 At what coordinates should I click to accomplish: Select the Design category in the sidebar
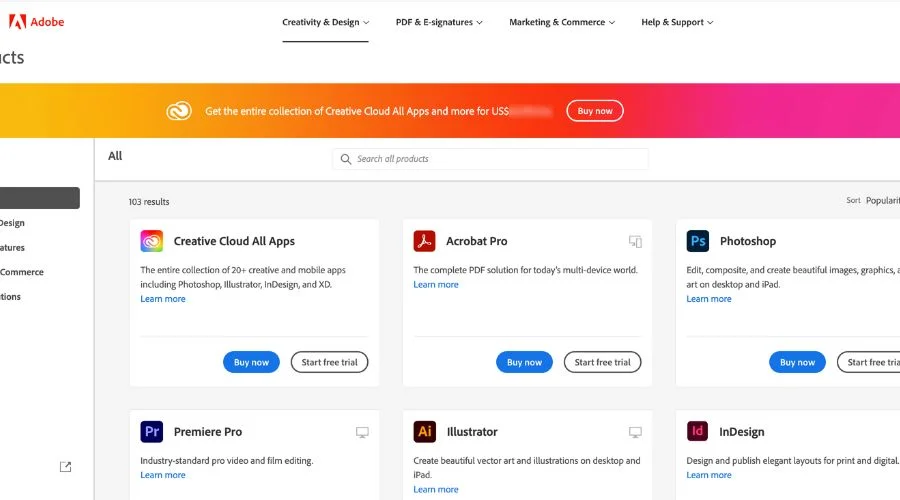(x=13, y=223)
